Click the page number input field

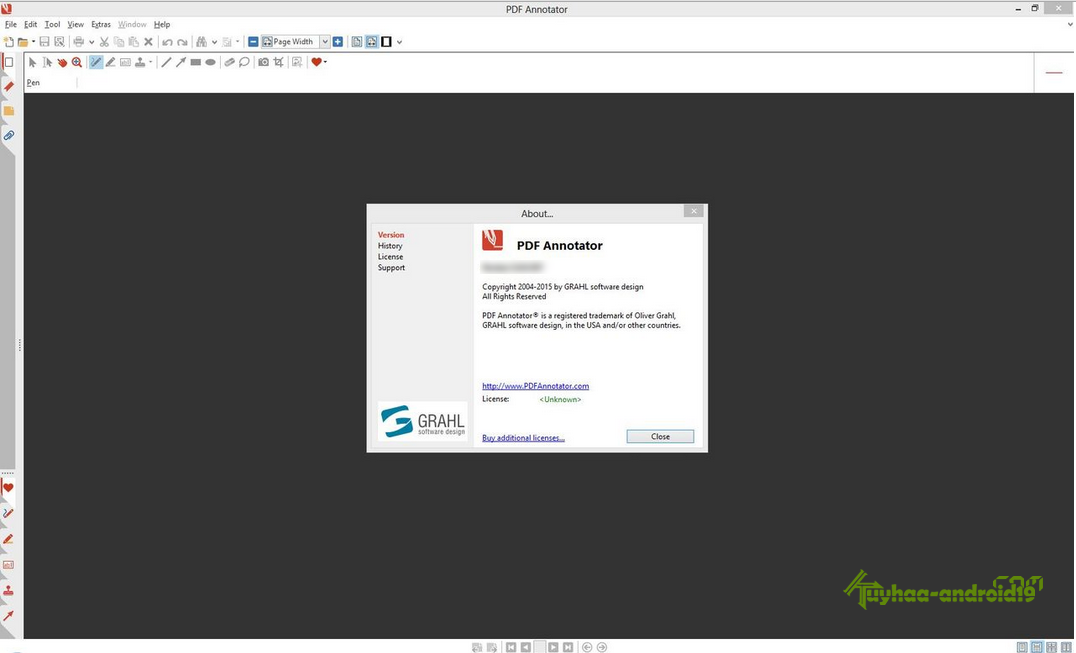pos(539,647)
